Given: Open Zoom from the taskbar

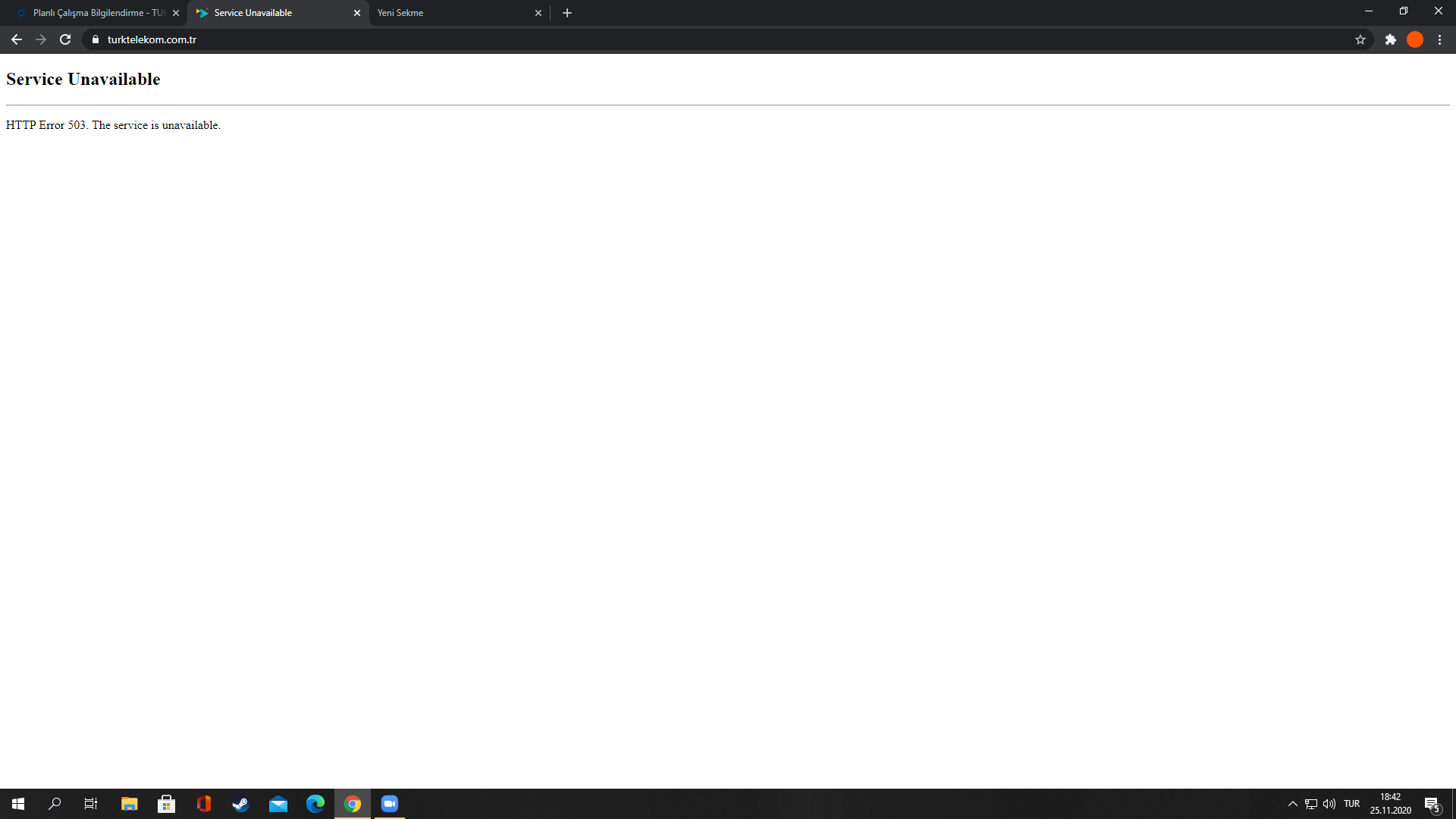Looking at the screenshot, I should pyautogui.click(x=390, y=803).
